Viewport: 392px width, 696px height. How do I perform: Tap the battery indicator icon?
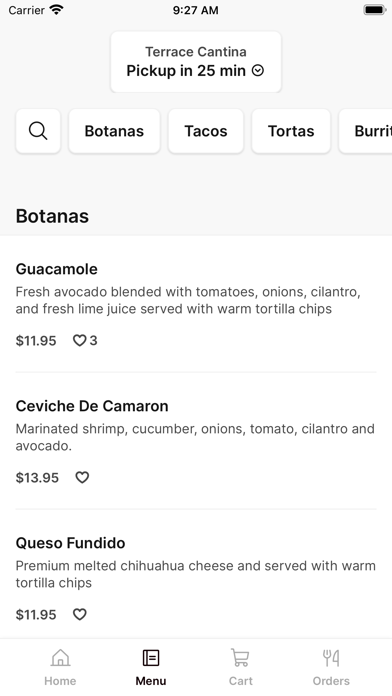pos(374,10)
